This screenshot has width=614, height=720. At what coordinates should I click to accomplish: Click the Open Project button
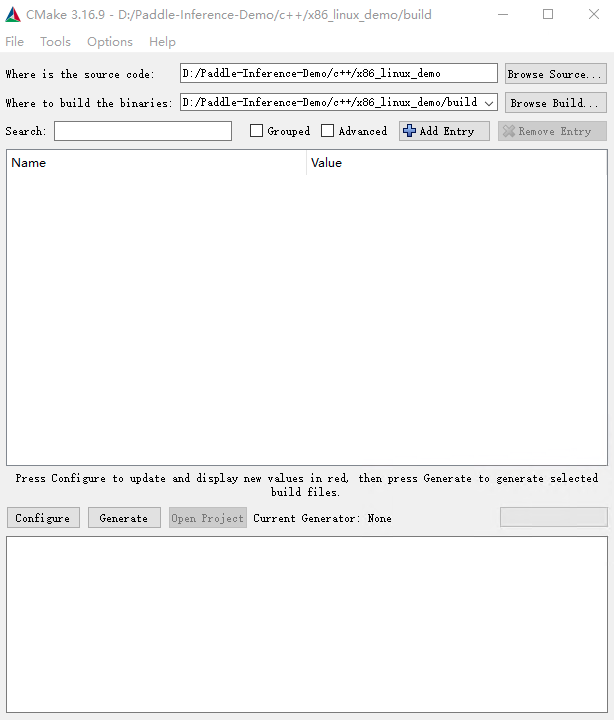(x=207, y=518)
